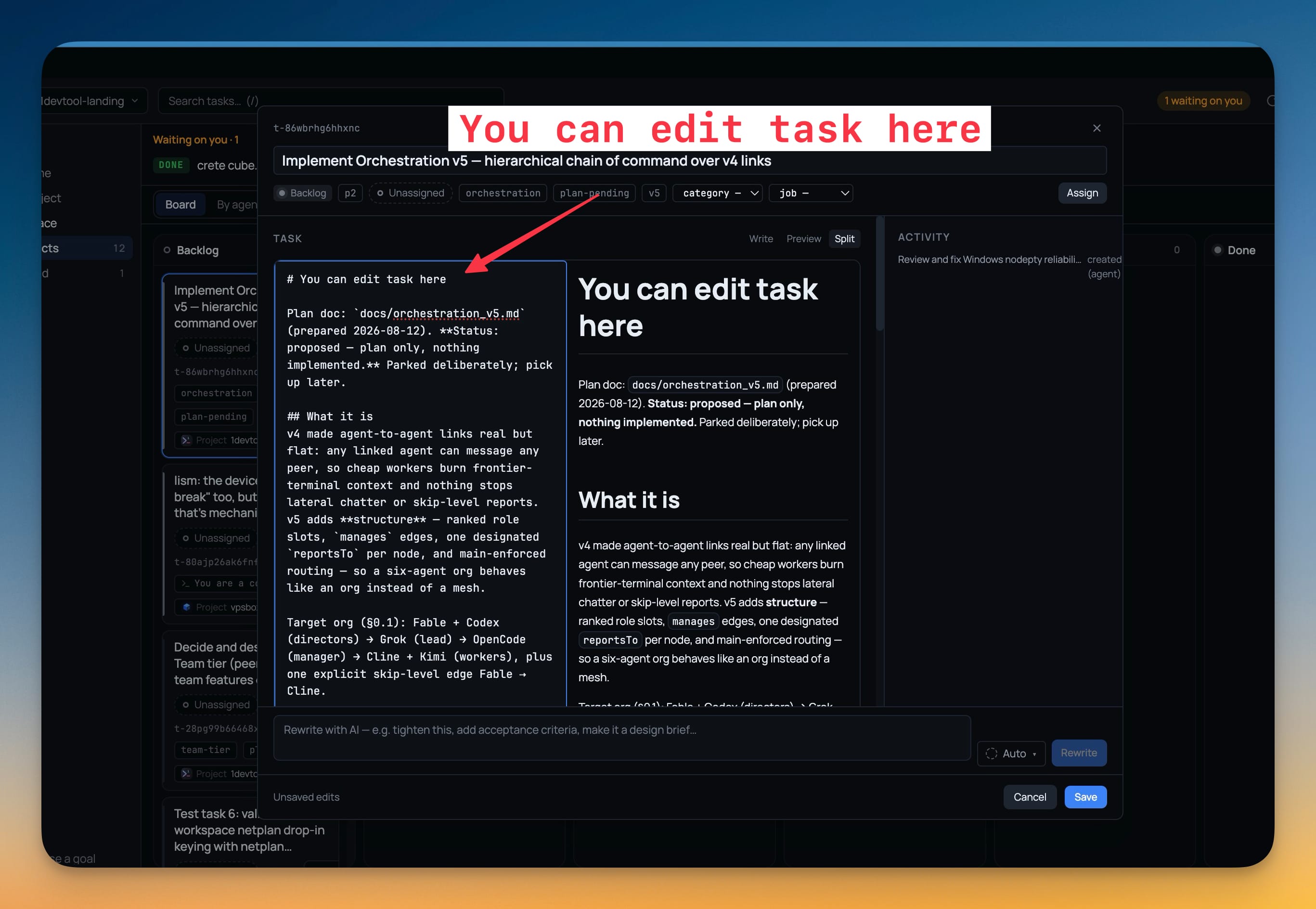Click the task description scrollbar
The image size is (1316, 909).
[879, 274]
